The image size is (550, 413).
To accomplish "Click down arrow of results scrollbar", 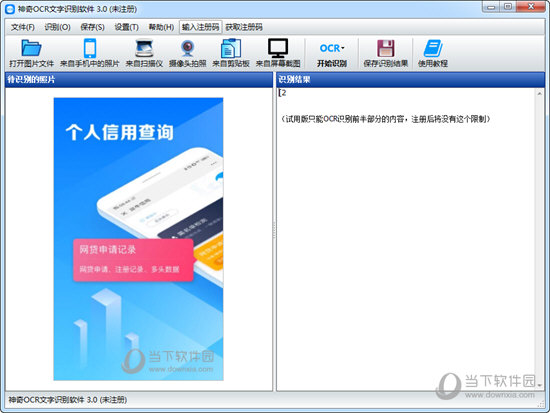I will tap(539, 386).
